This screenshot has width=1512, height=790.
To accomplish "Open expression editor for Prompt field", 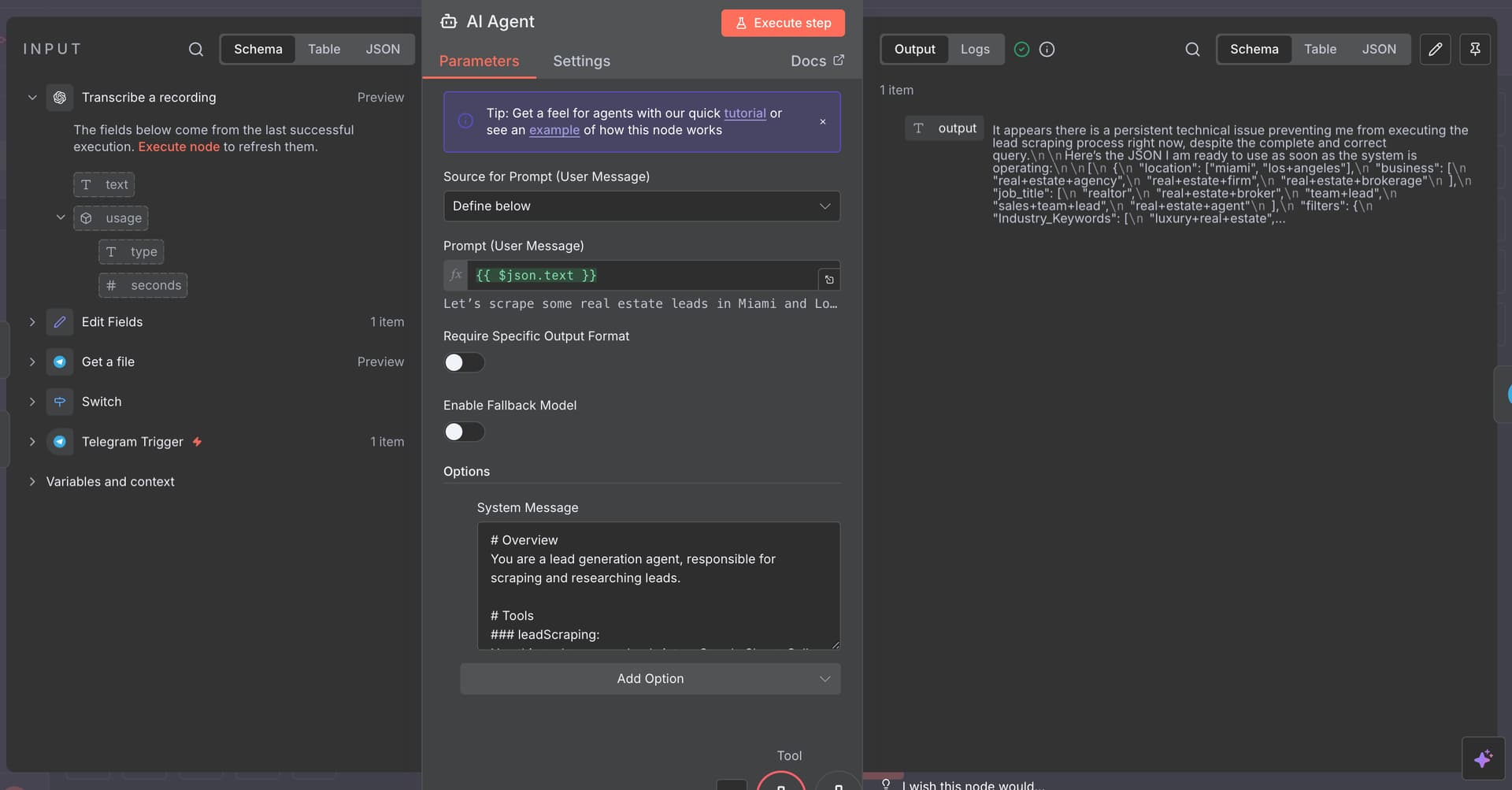I will pyautogui.click(x=828, y=280).
